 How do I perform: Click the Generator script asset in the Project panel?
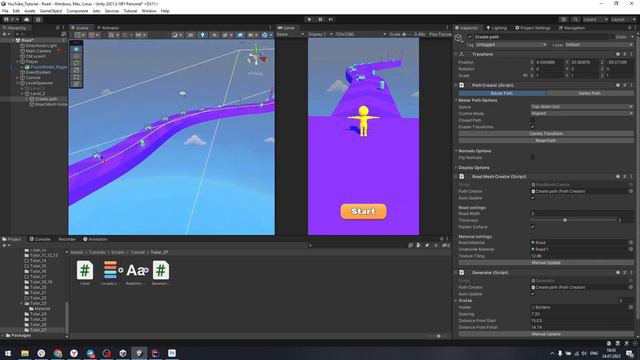click(161, 270)
